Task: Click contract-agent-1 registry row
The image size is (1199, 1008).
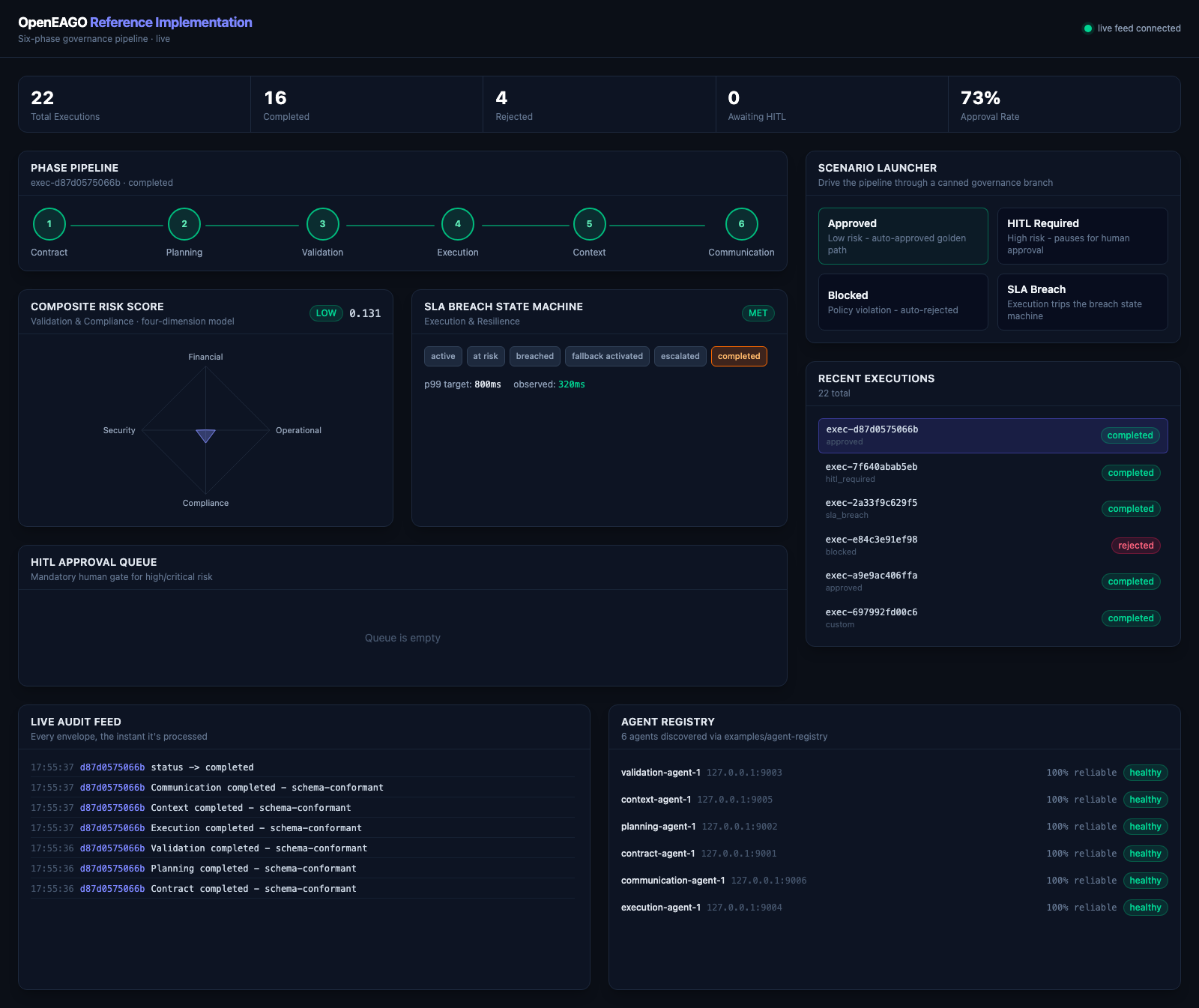Action: coord(895,854)
